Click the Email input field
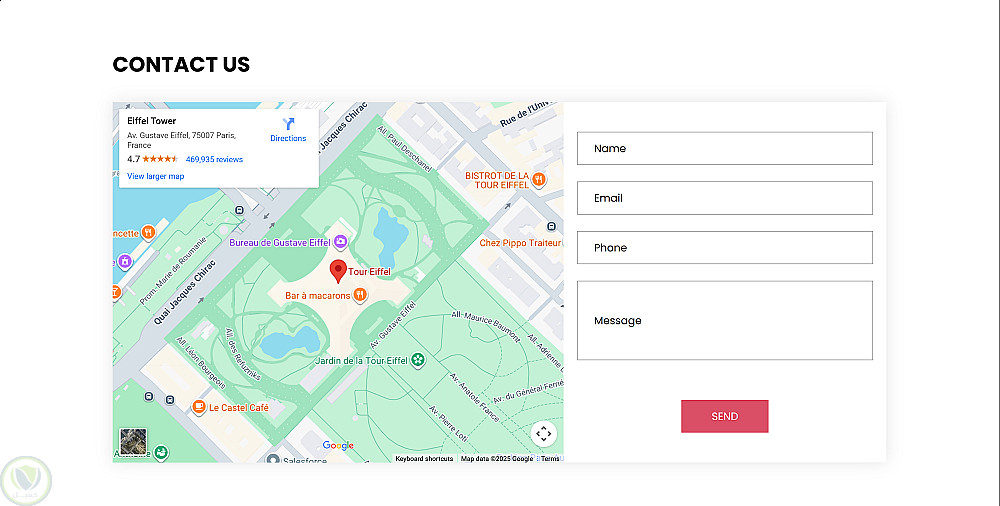Screen dimensions: 1000x506 (x=724, y=198)
